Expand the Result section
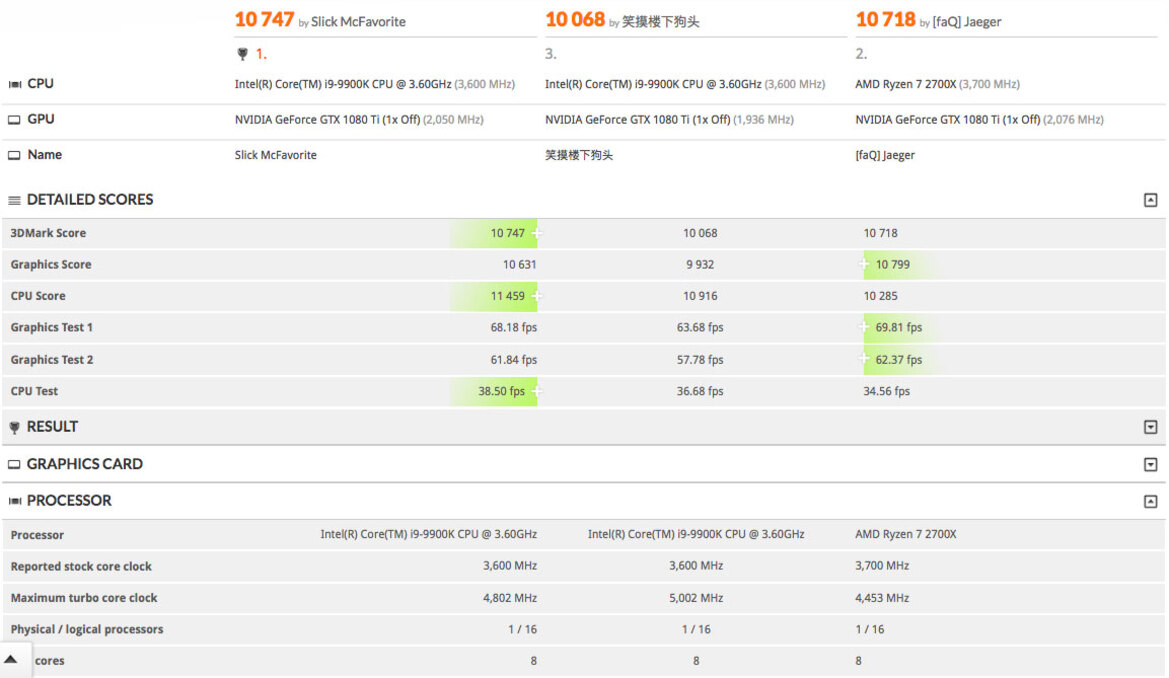This screenshot has height=678, width=1169. 1150,427
